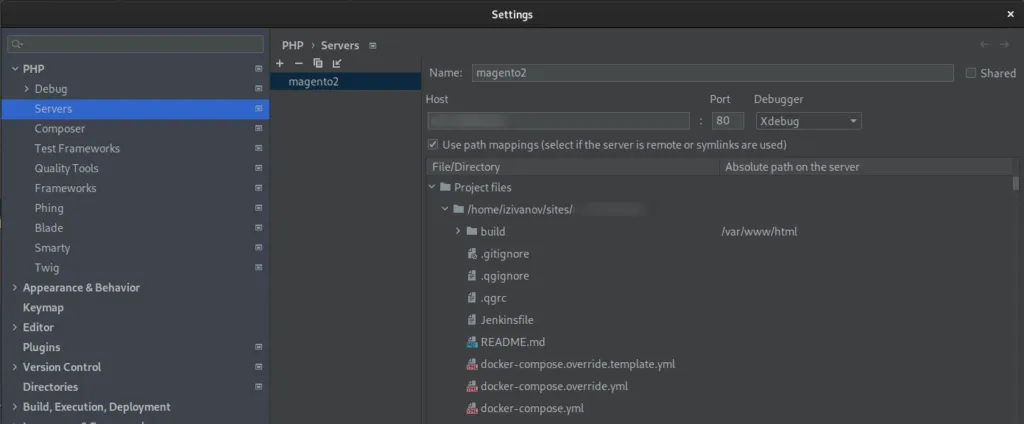This screenshot has height=424, width=1024.
Task: Click the docker-compose.yml file icon
Action: [x=472, y=408]
